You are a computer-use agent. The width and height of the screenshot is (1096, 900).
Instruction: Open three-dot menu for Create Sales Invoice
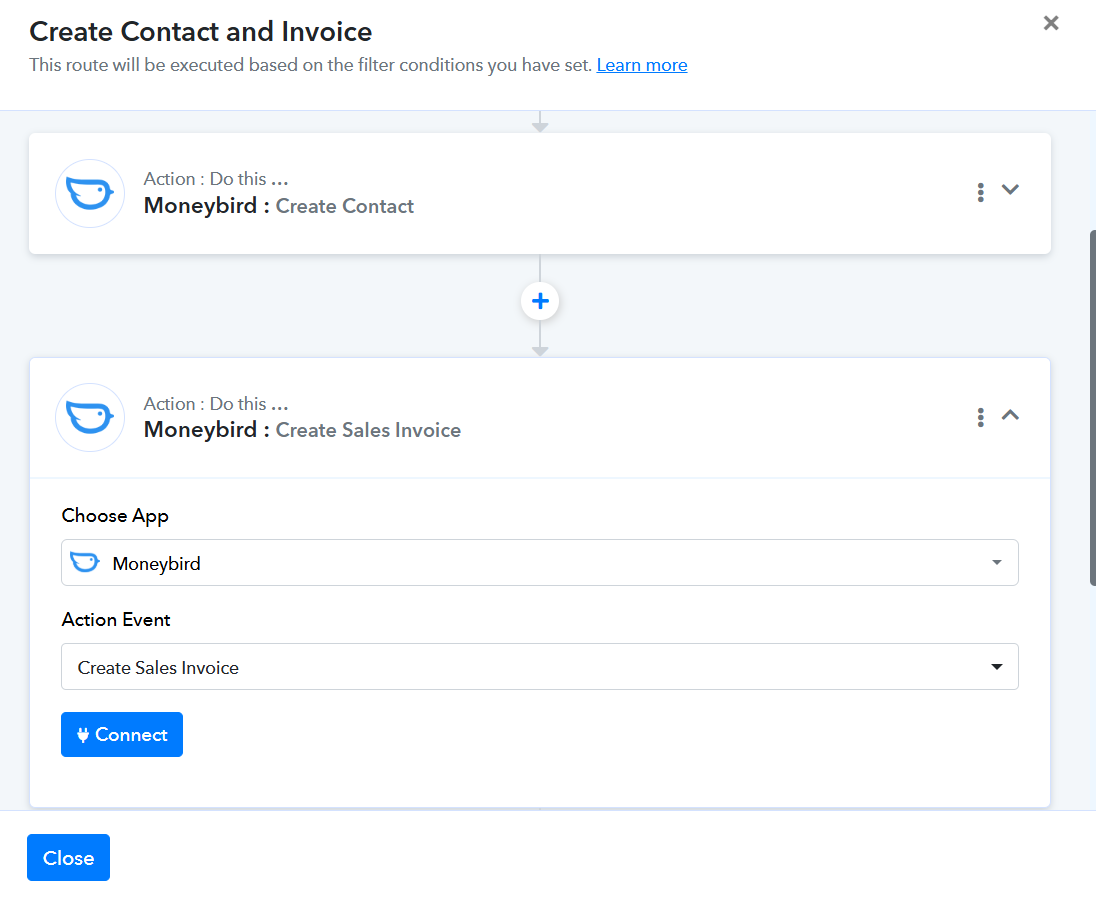(x=980, y=417)
